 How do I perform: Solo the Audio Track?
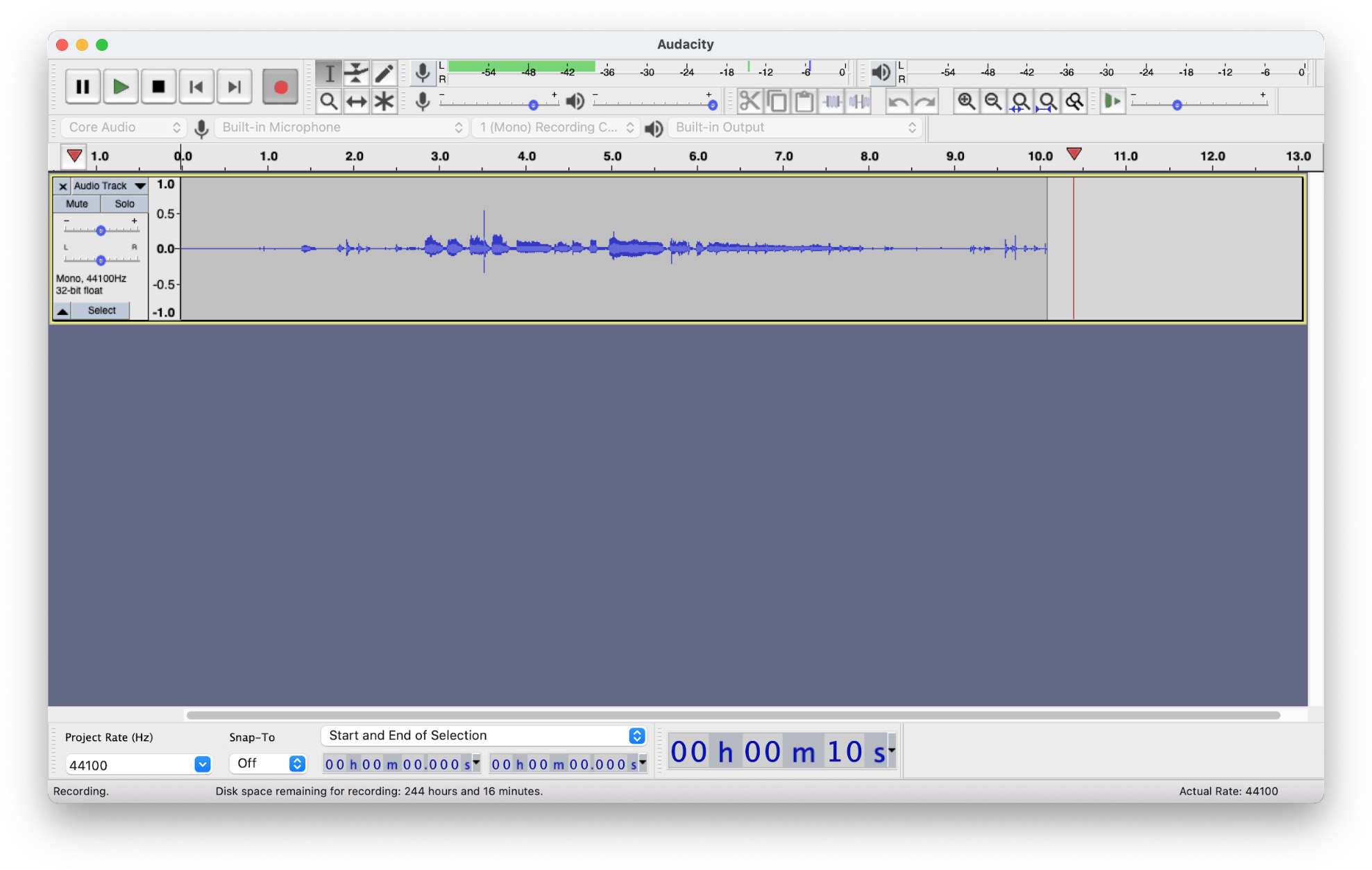124,204
